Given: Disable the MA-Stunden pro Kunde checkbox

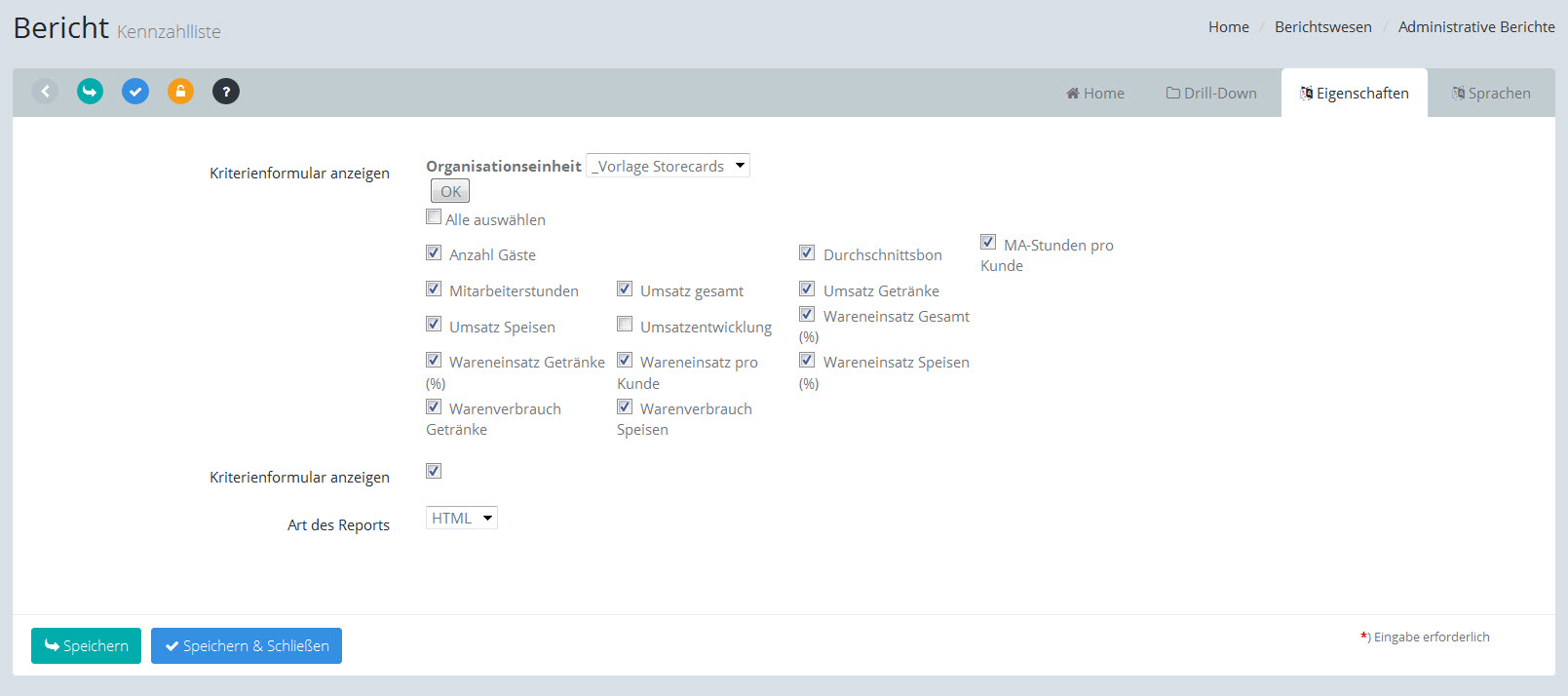Looking at the screenshot, I should (988, 242).
